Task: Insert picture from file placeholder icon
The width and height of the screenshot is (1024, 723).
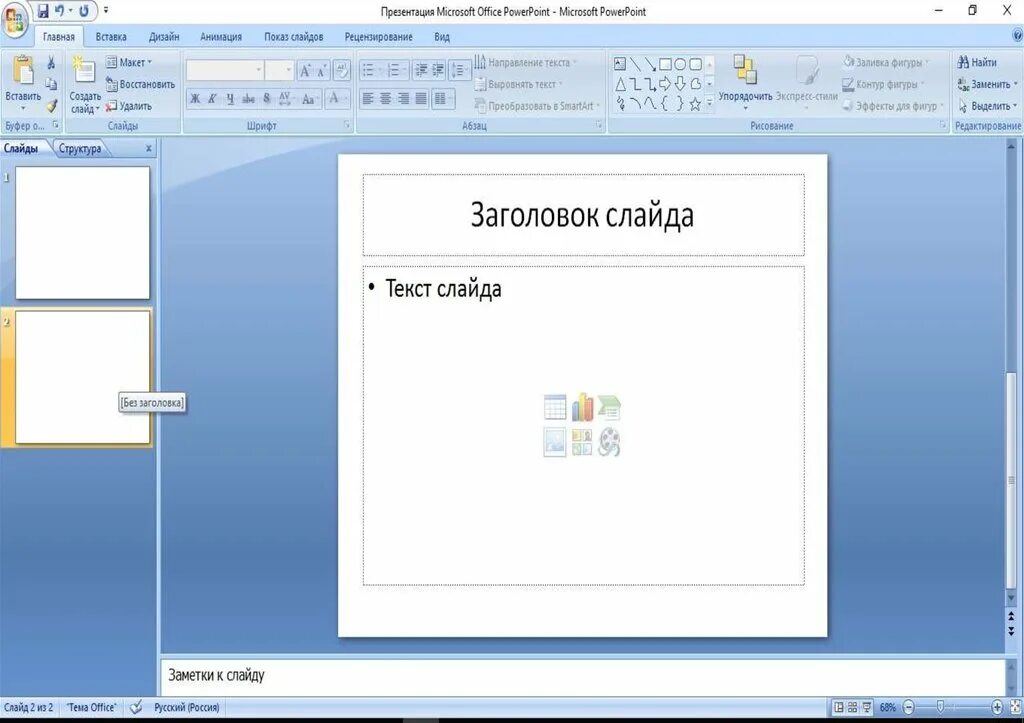Action: [554, 442]
